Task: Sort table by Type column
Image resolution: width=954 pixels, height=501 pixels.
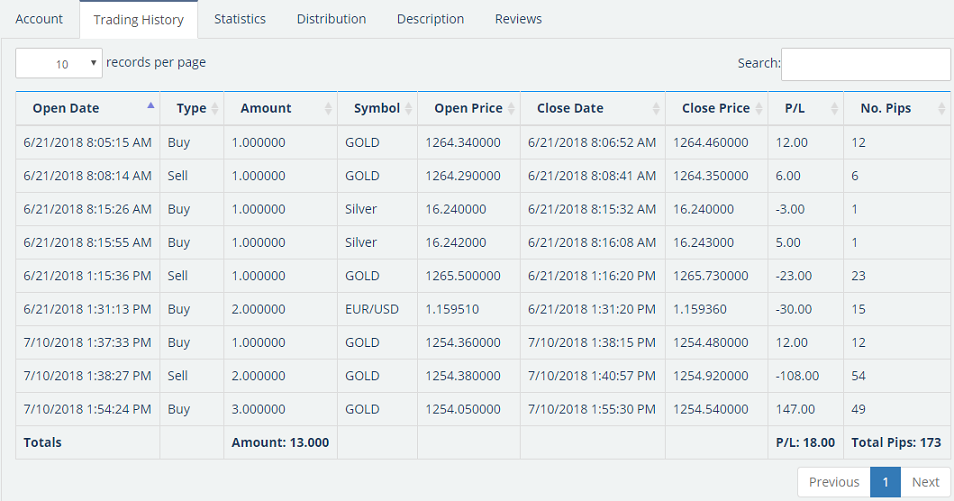Action: 192,108
